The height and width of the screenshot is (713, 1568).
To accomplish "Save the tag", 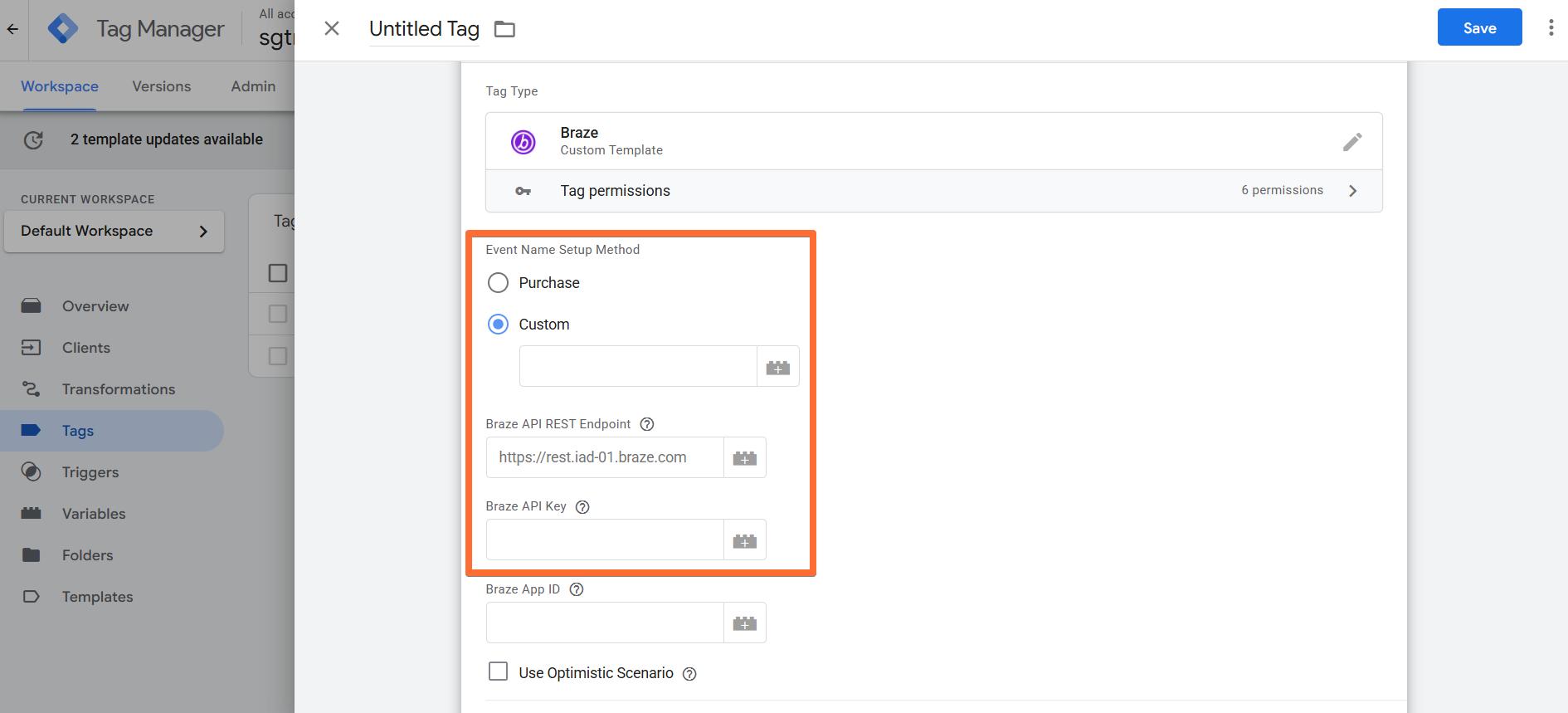I will click(x=1479, y=28).
